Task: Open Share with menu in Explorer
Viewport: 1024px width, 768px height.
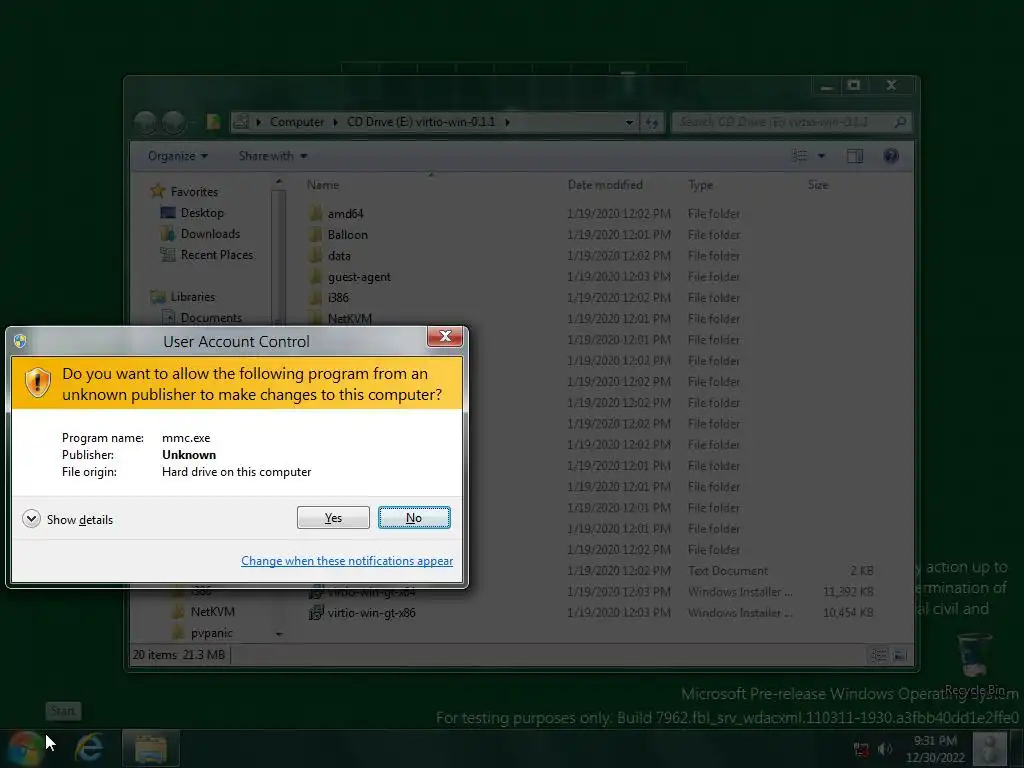Action: click(x=272, y=156)
